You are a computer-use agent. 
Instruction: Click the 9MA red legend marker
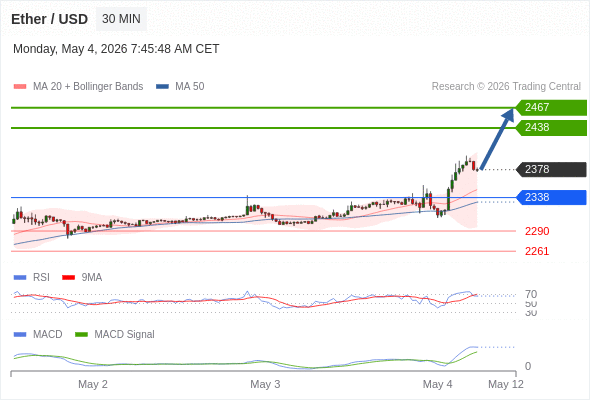(68, 278)
